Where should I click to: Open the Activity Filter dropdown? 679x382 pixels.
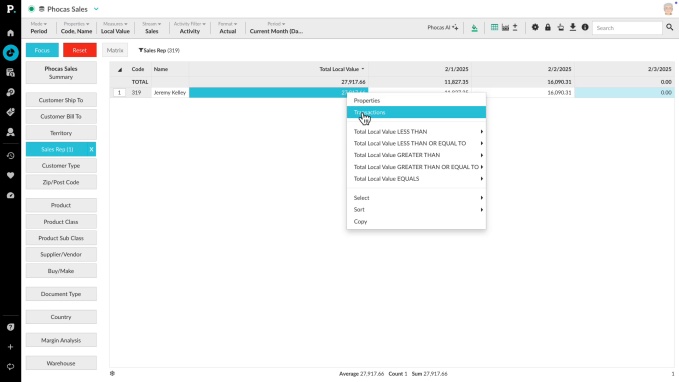(190, 28)
